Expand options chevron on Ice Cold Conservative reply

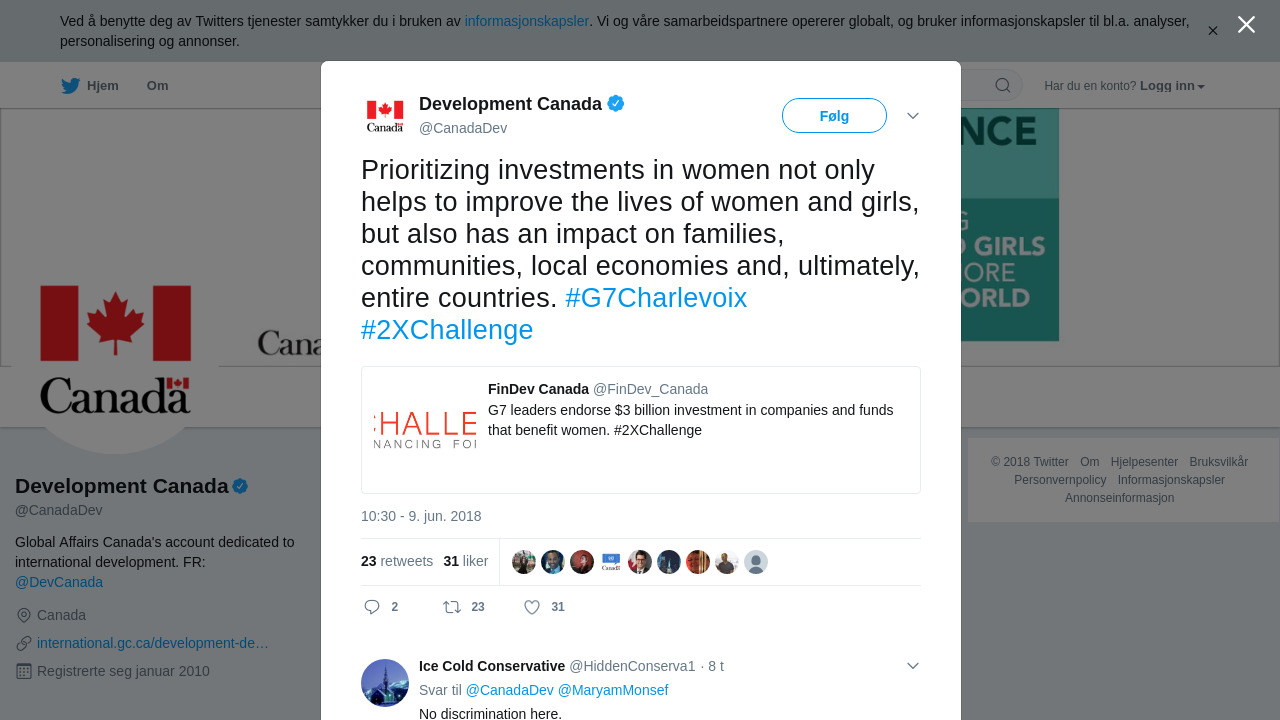912,666
